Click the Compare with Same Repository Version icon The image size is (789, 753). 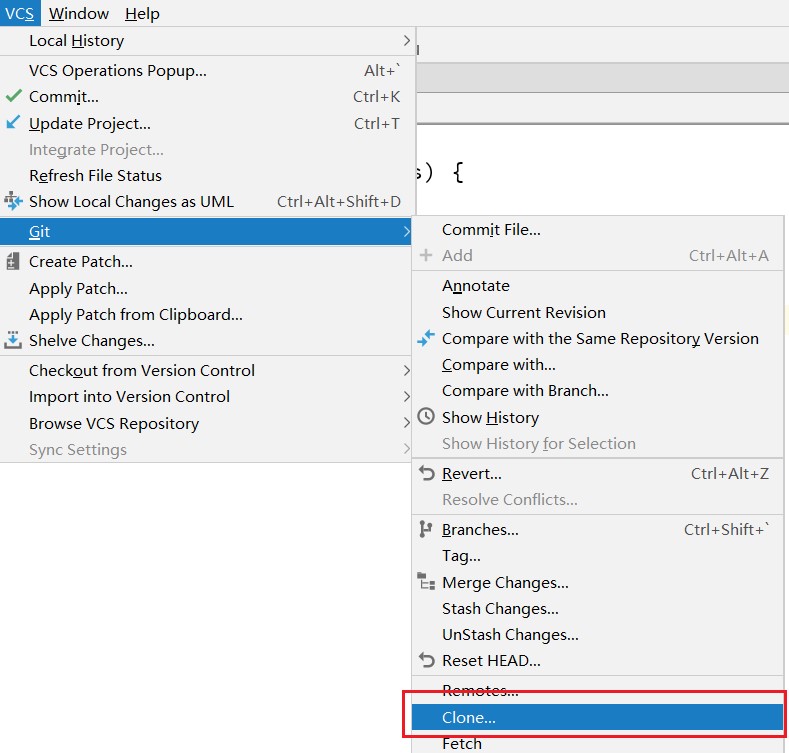click(426, 338)
